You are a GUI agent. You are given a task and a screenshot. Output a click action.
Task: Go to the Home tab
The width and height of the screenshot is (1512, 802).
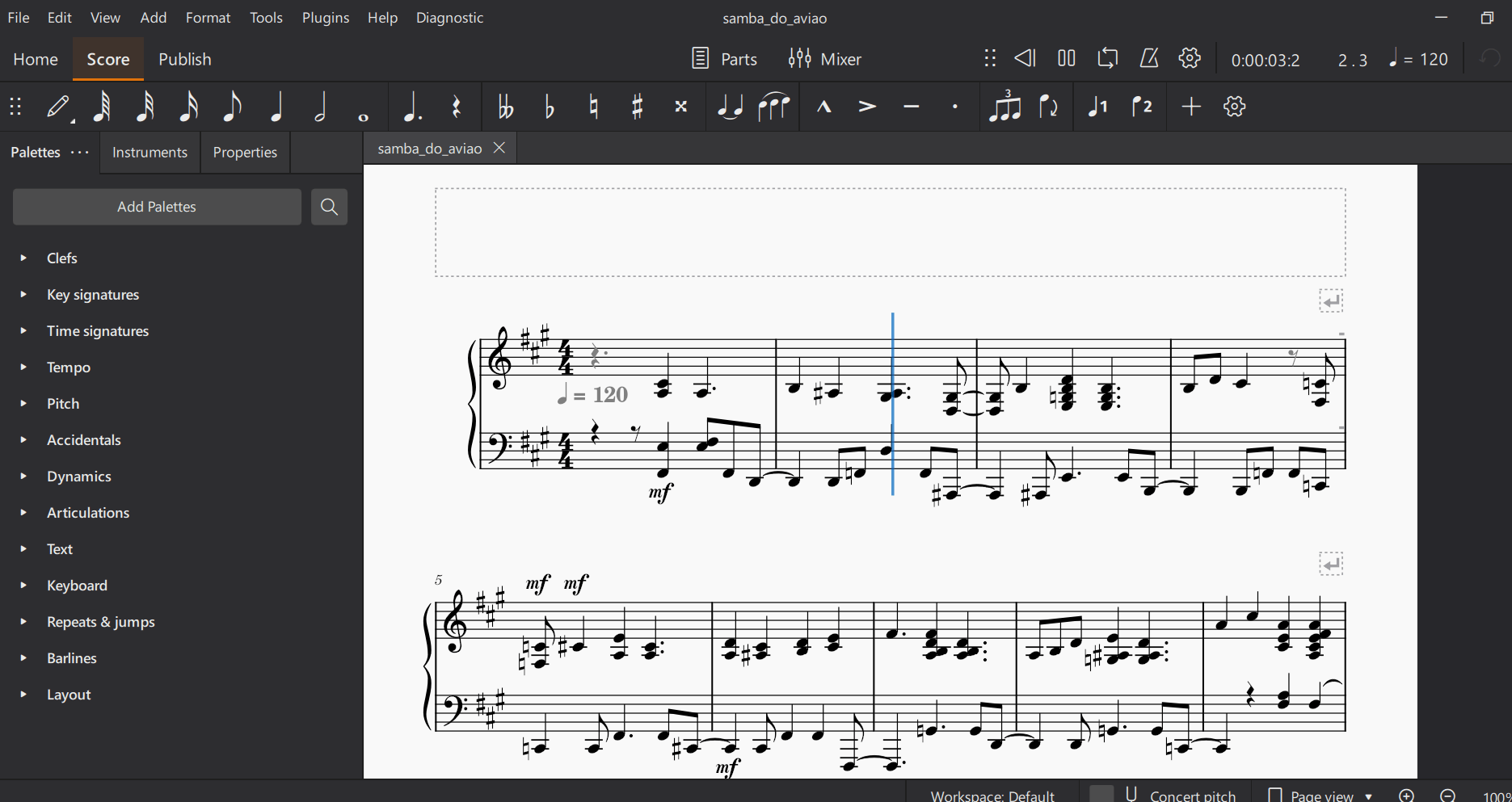click(x=36, y=59)
